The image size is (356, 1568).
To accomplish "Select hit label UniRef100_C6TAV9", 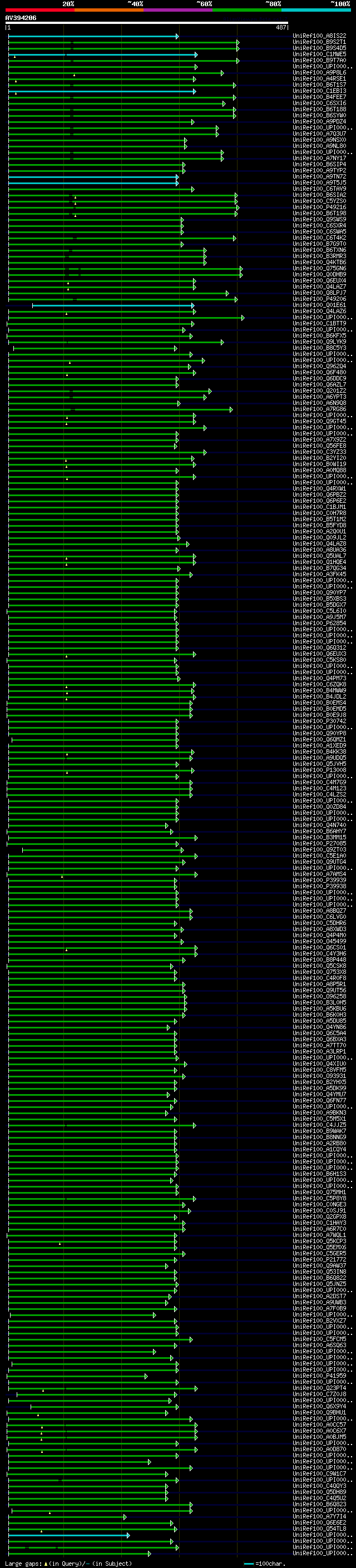I will pos(319,189).
